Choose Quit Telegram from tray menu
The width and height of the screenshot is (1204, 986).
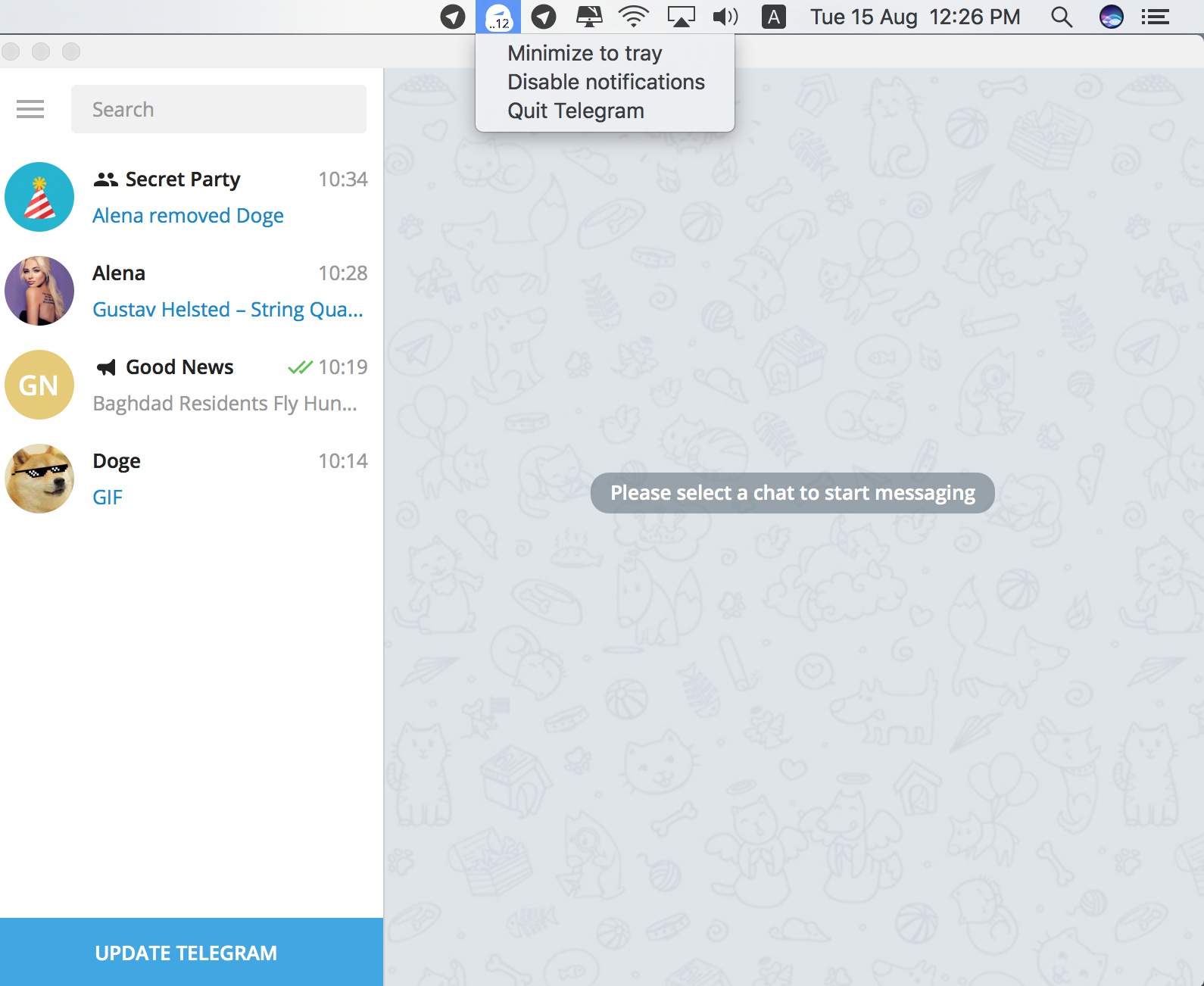tap(604, 111)
